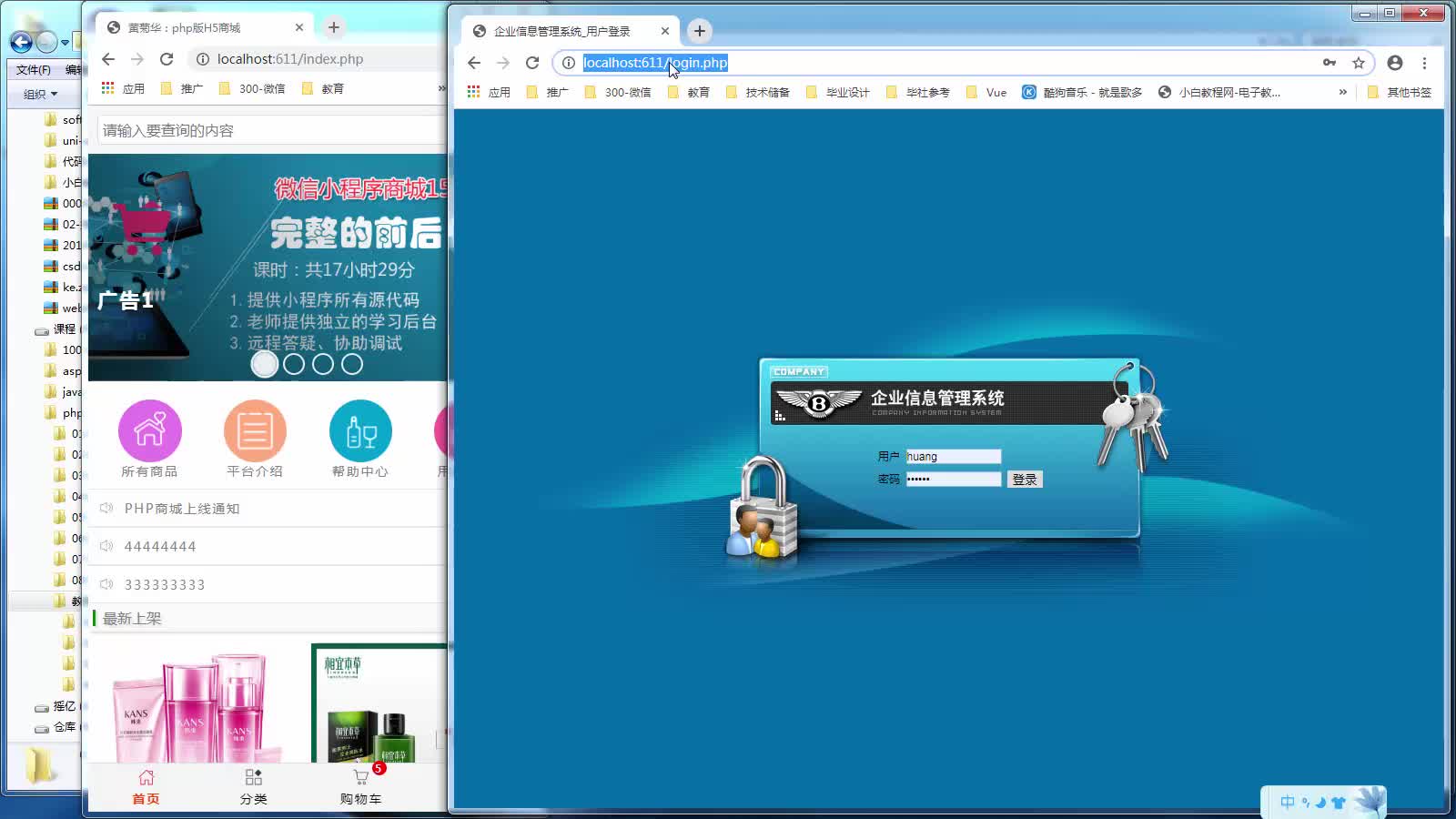Viewport: 1456px width, 819px height.
Task: Toggle the 中/英 input method indicator
Action: pos(1287,801)
